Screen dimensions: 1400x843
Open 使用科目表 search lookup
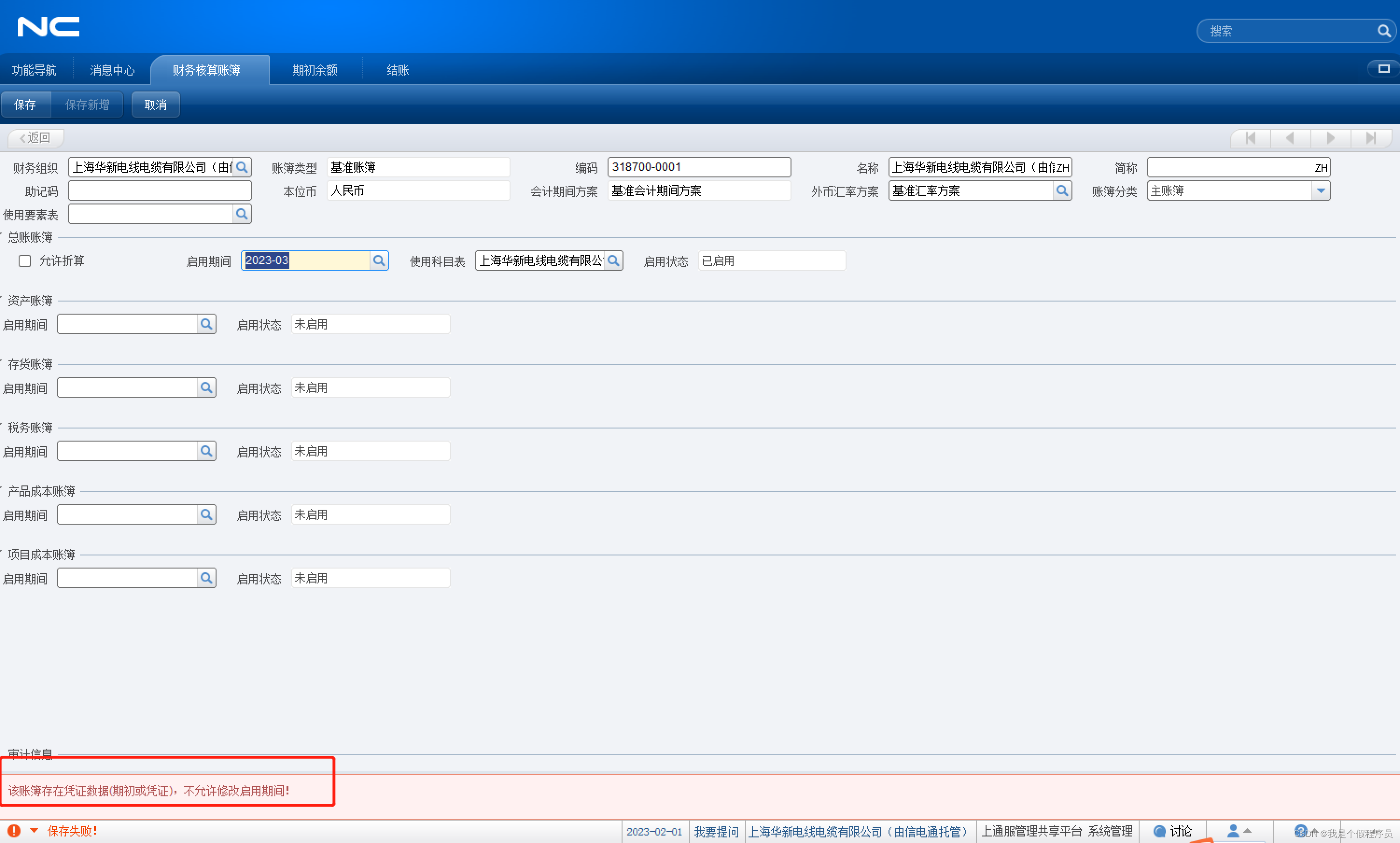tap(613, 261)
